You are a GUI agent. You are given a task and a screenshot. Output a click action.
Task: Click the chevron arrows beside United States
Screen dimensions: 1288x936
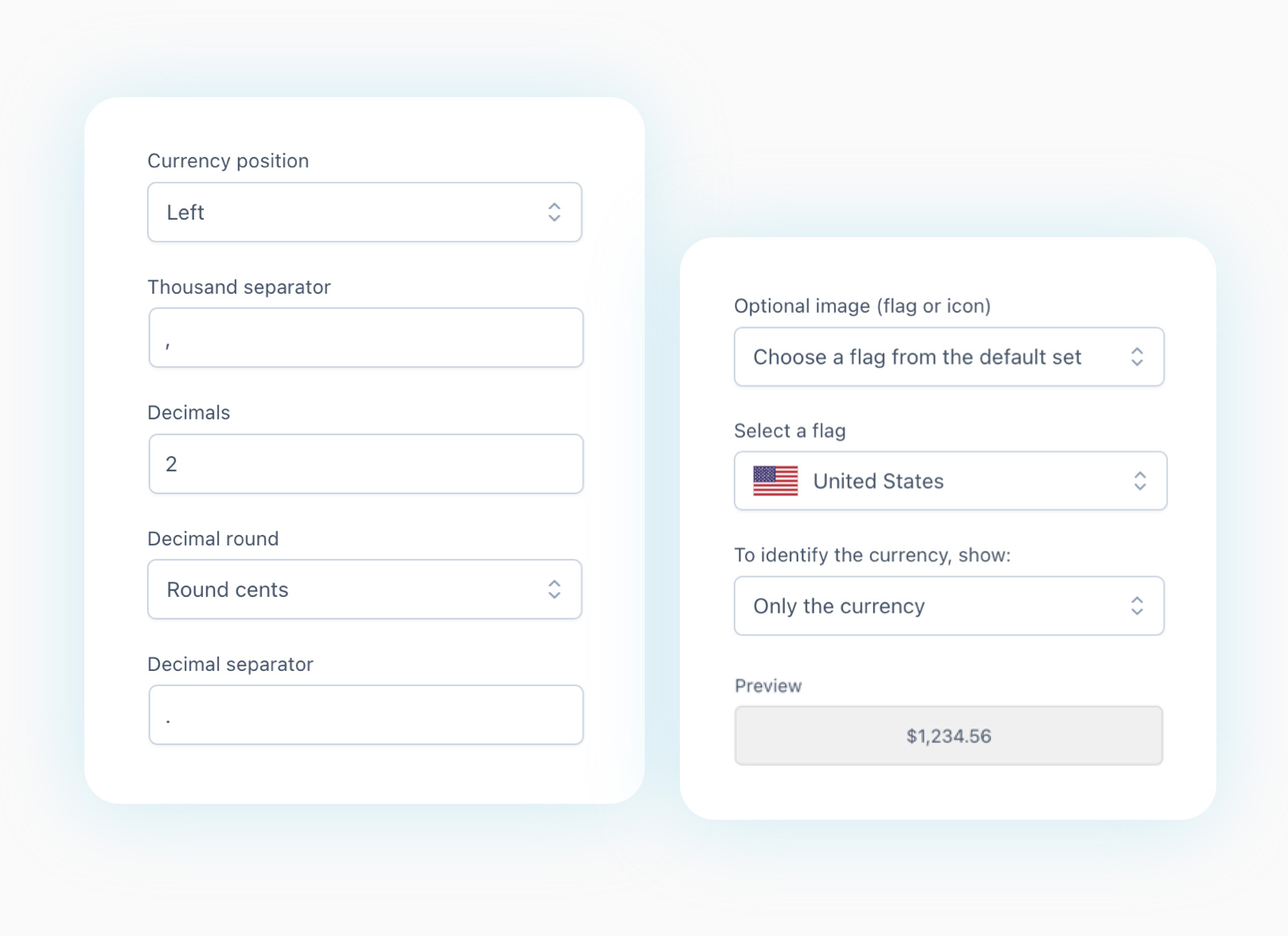1140,481
